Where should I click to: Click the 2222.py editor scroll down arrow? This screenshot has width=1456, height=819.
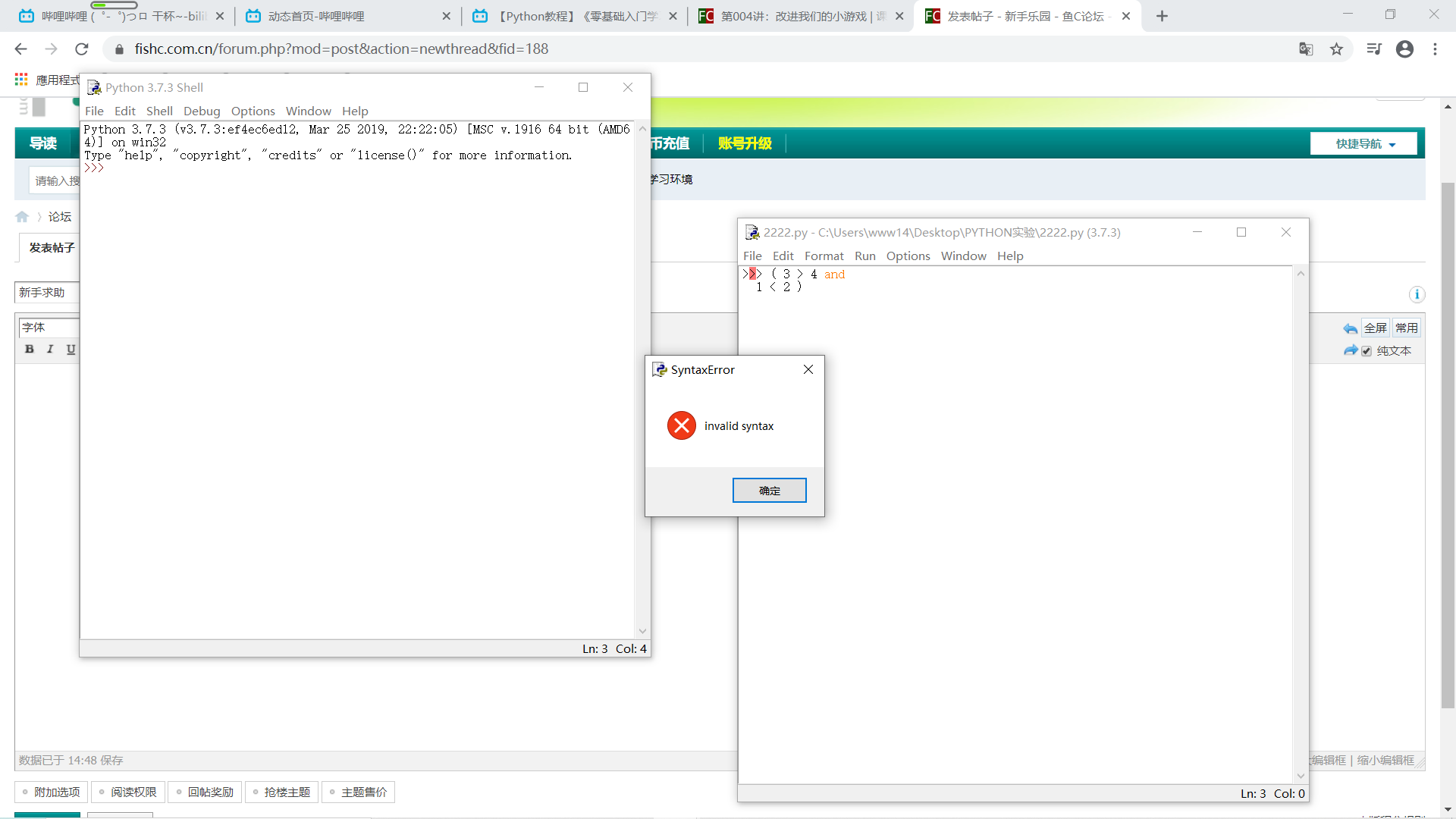coord(1301,775)
